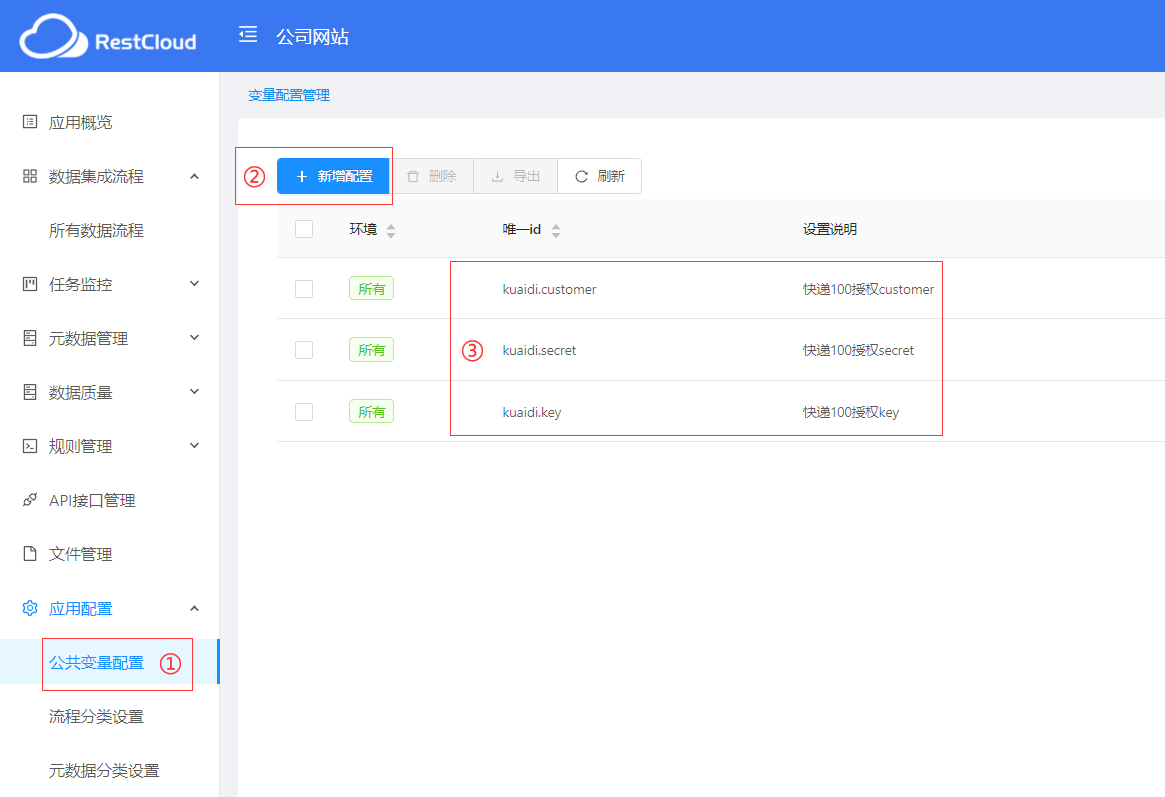Click the 刷新 refresh button
The image size is (1165, 797).
pyautogui.click(x=599, y=176)
